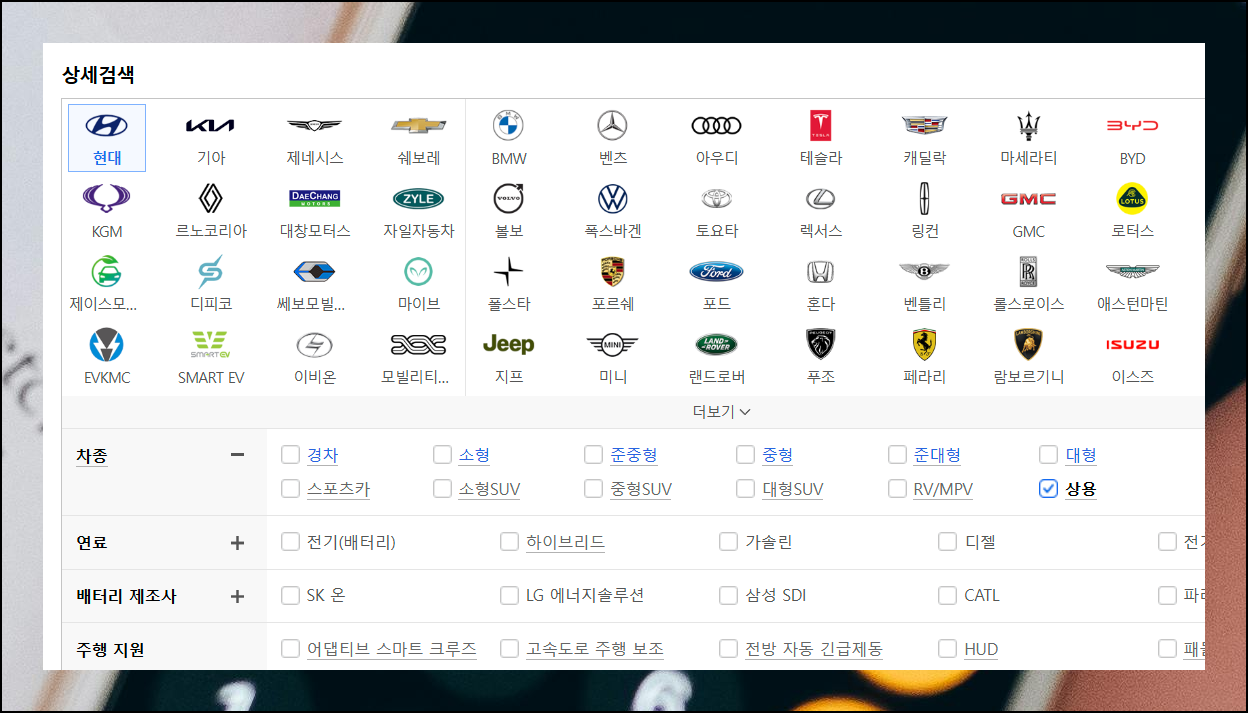Screen dimensions: 1248x713
Task: Select the Porsche (포르쉐) crest logo
Action: pos(613,271)
